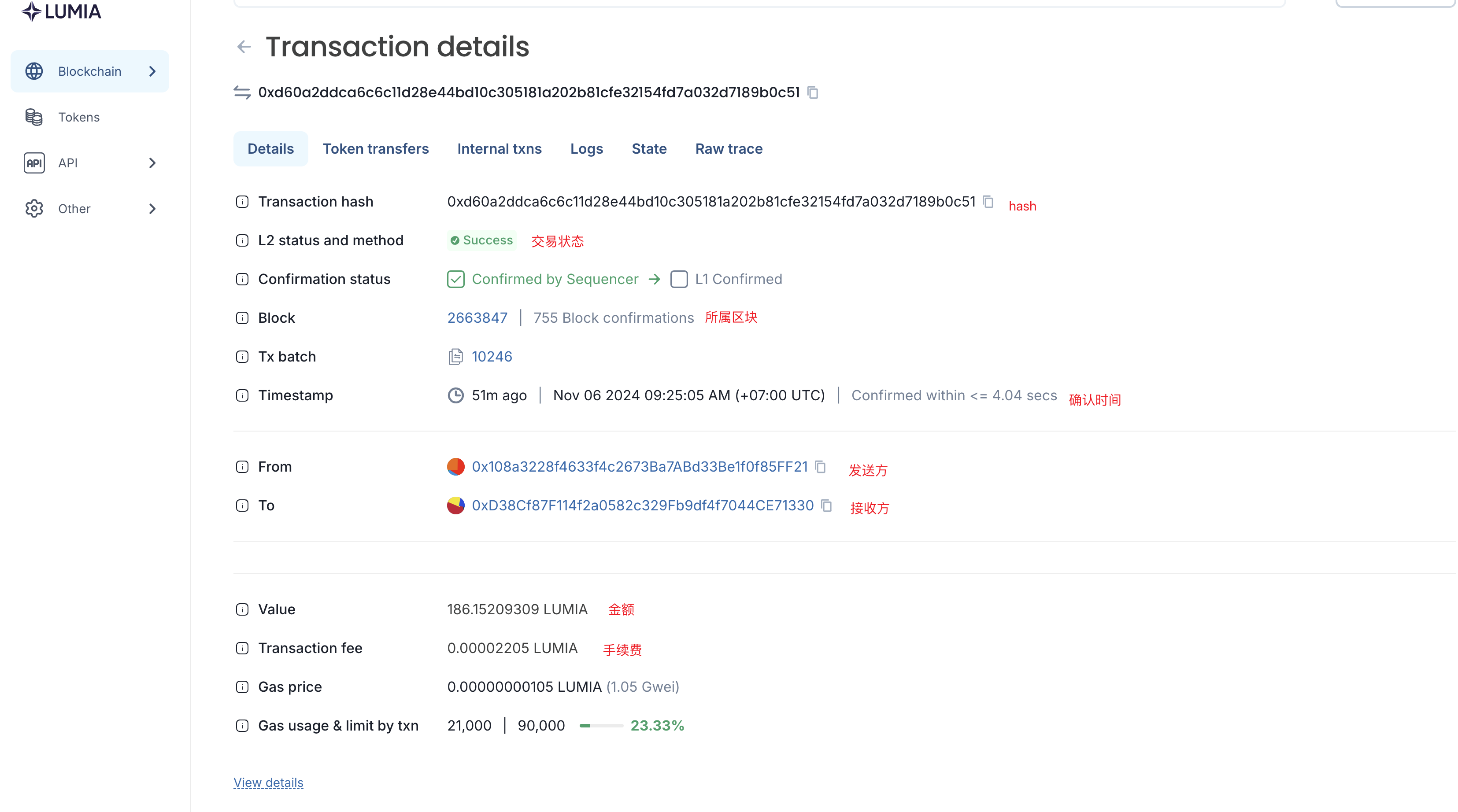
Task: Click info icon beside Block
Action: pos(242,318)
